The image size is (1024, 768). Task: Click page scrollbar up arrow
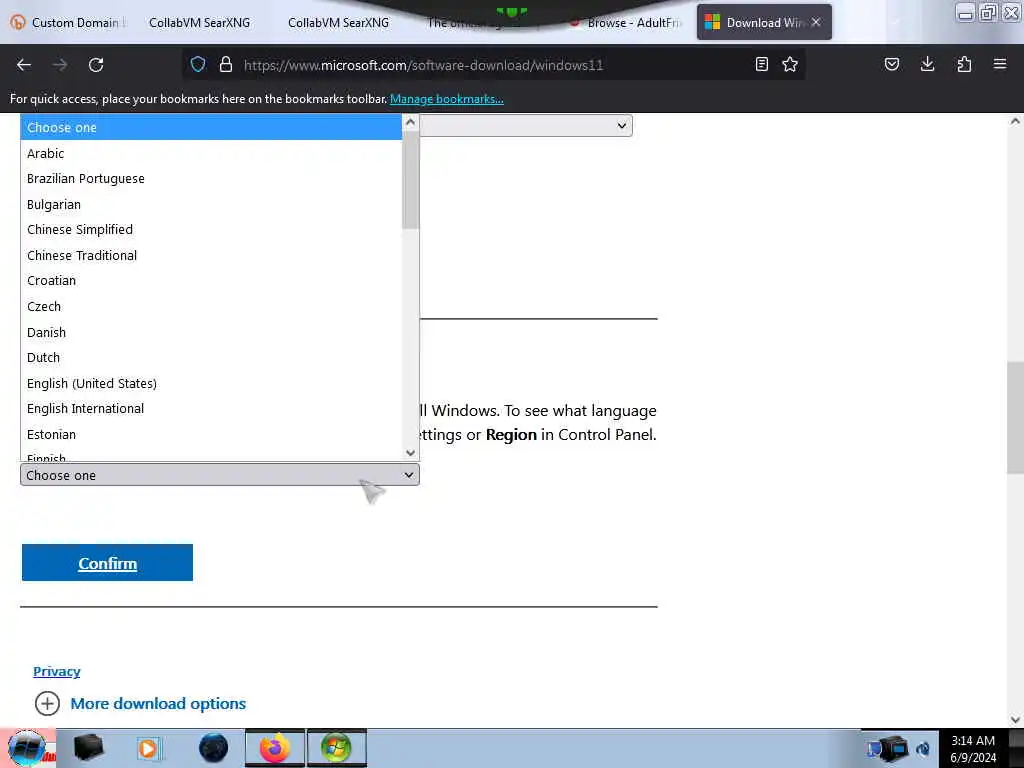[1015, 121]
